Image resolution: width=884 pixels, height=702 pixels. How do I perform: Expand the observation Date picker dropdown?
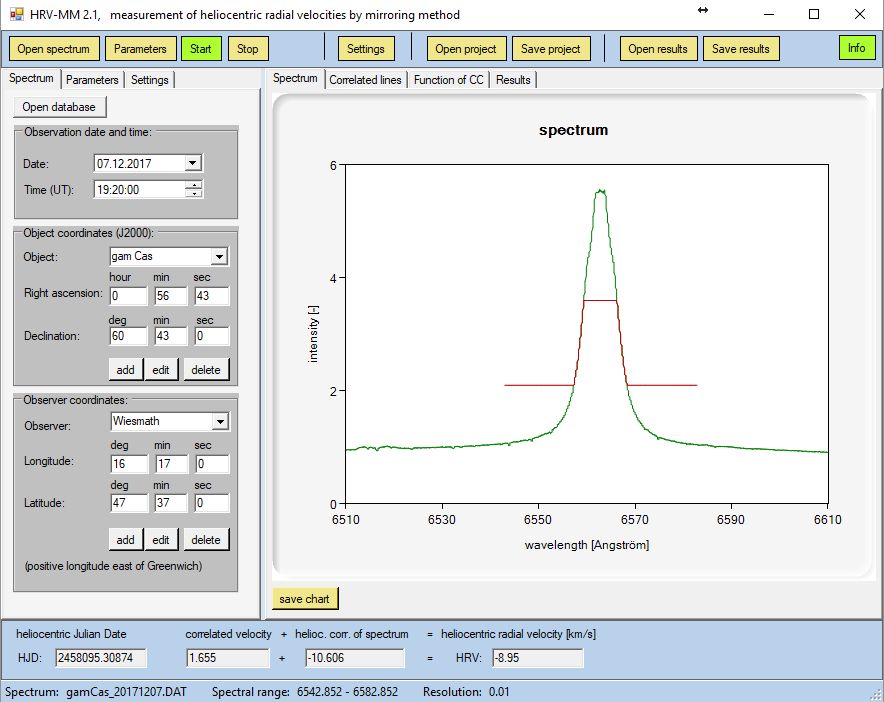coord(193,164)
